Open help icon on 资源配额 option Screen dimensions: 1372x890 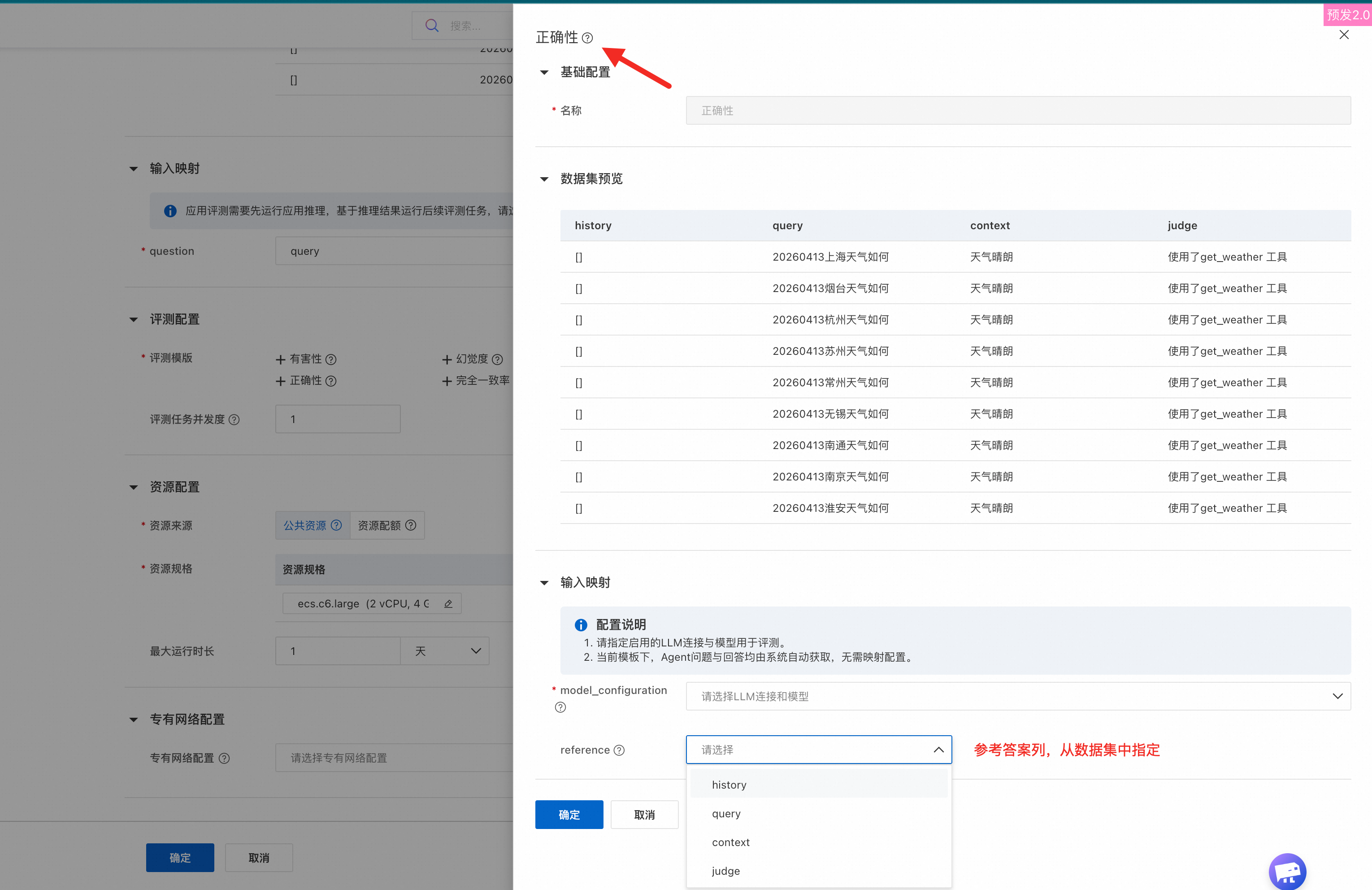411,525
